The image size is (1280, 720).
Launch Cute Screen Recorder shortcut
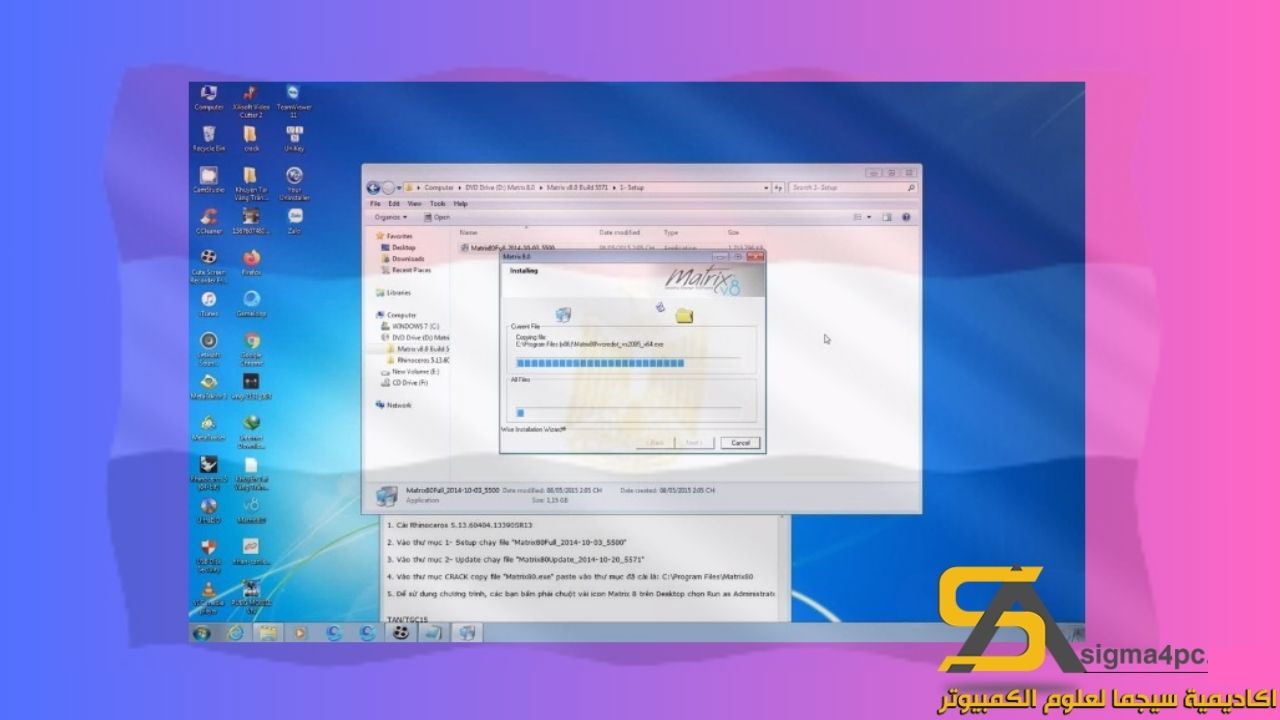(209, 266)
